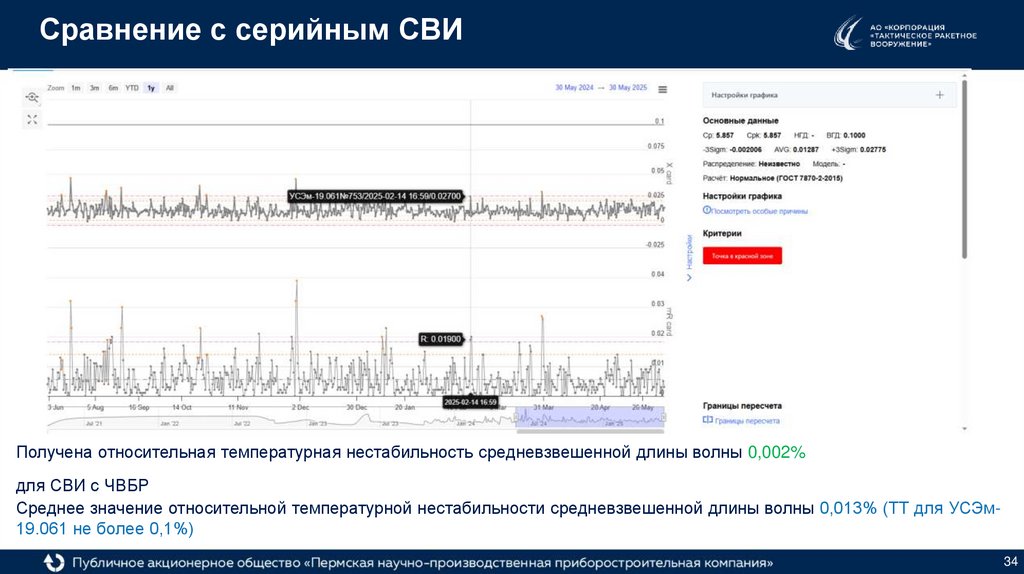Click the circular arrows logo in the footer
This screenshot has width=1024, height=574.
(x=54, y=562)
